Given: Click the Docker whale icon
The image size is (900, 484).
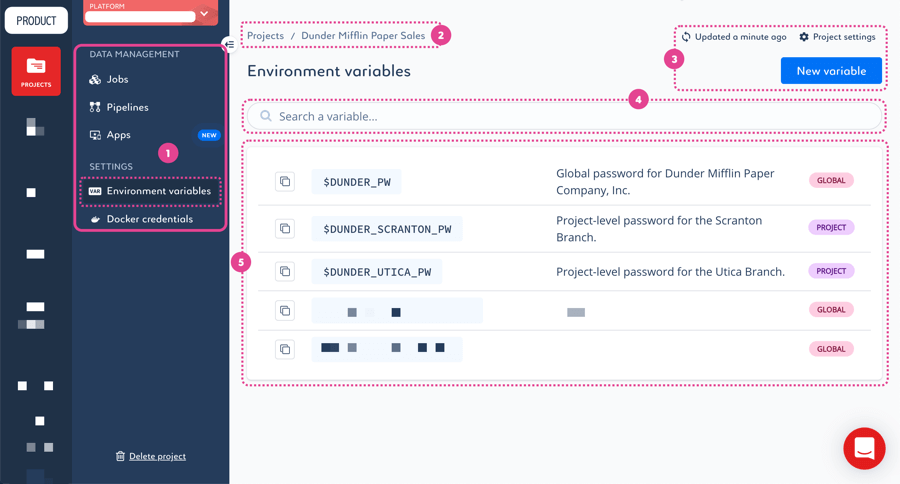Looking at the screenshot, I should [x=95, y=219].
